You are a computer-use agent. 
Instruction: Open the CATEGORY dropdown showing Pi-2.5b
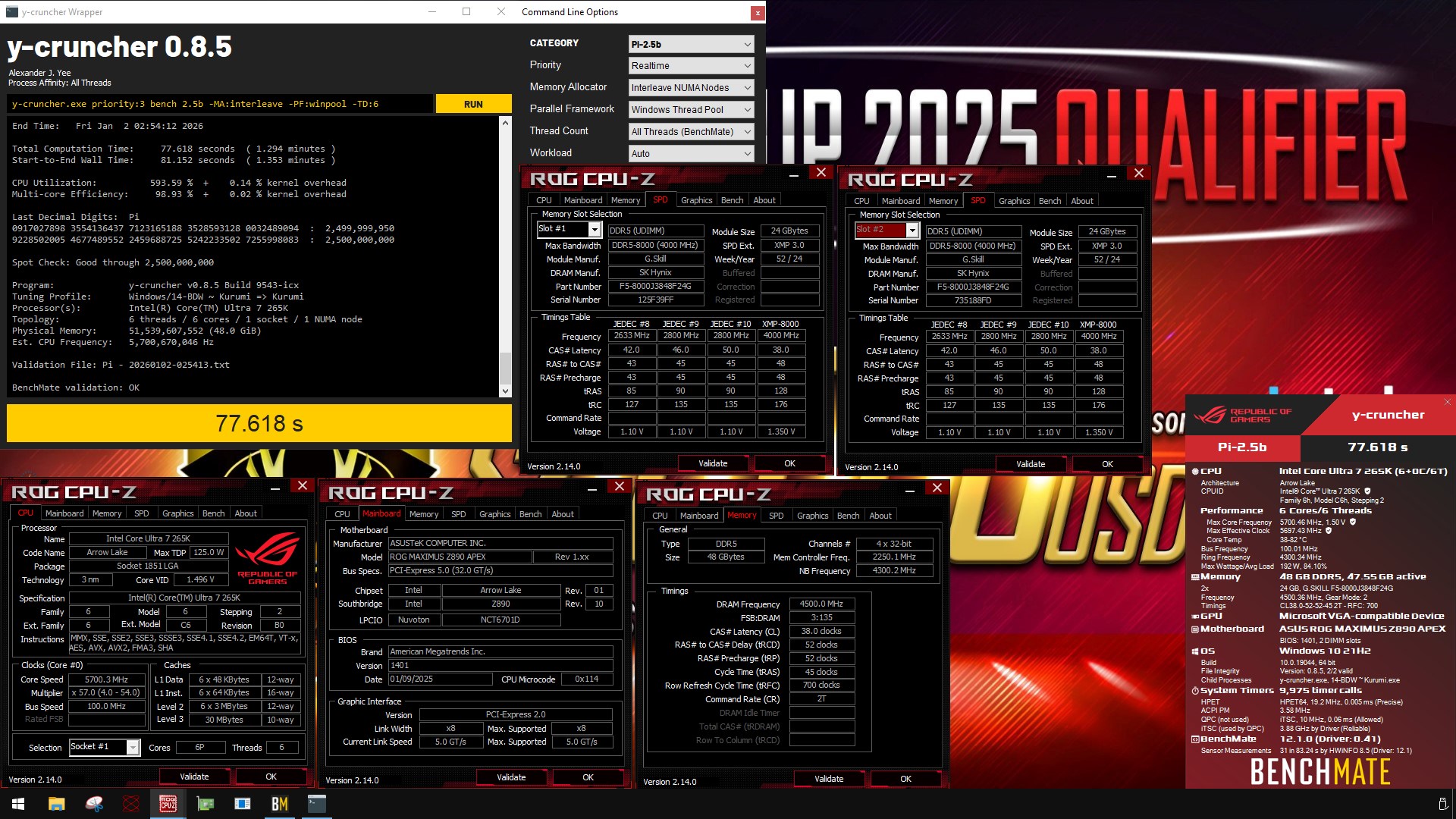click(691, 44)
